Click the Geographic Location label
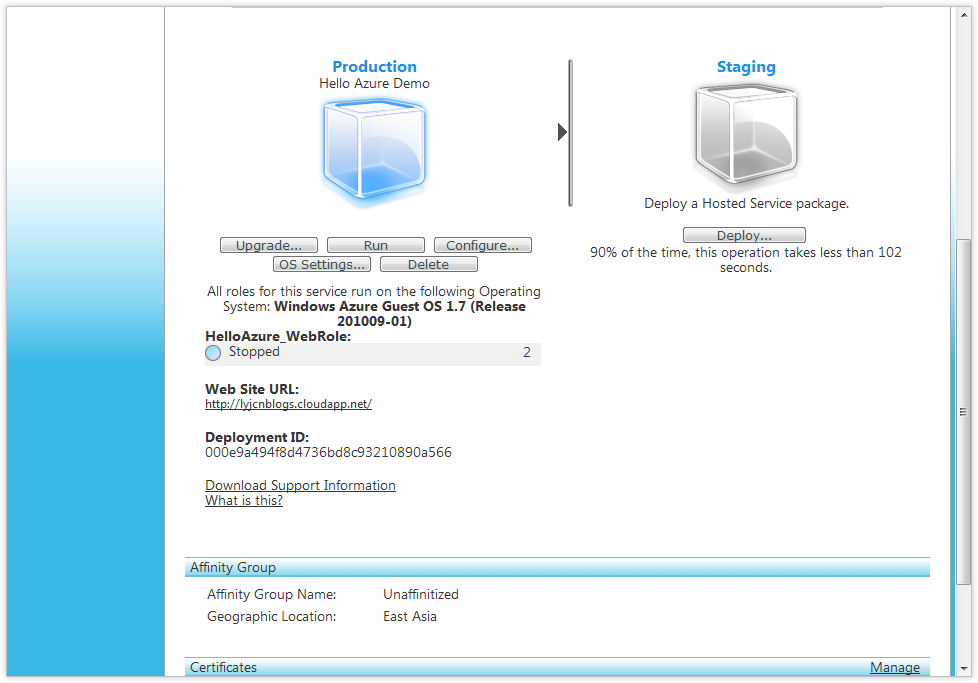The height and width of the screenshot is (683, 978). tap(271, 616)
